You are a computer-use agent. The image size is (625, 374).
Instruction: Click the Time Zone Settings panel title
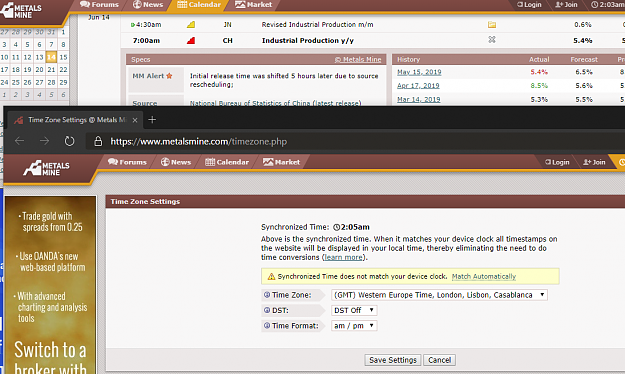coord(145,202)
